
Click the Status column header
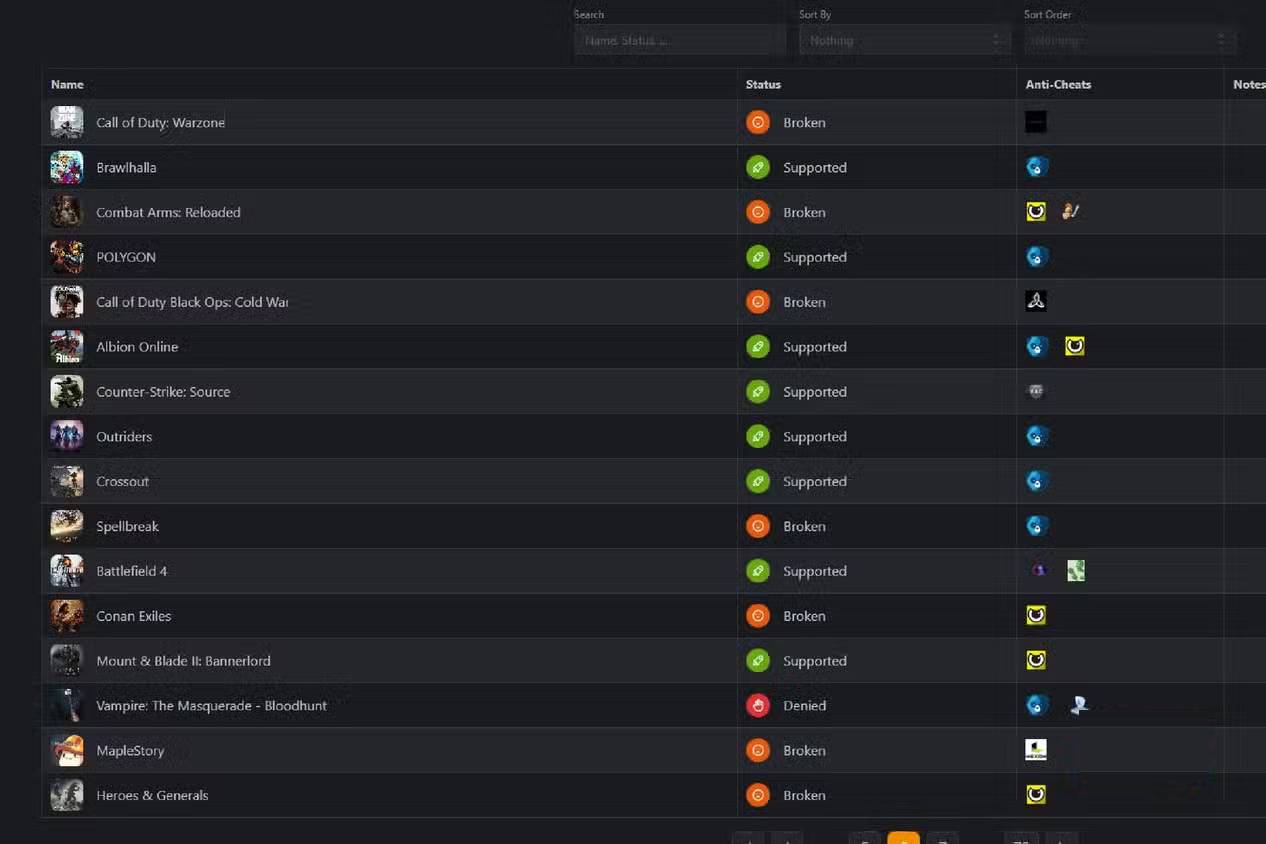(763, 85)
